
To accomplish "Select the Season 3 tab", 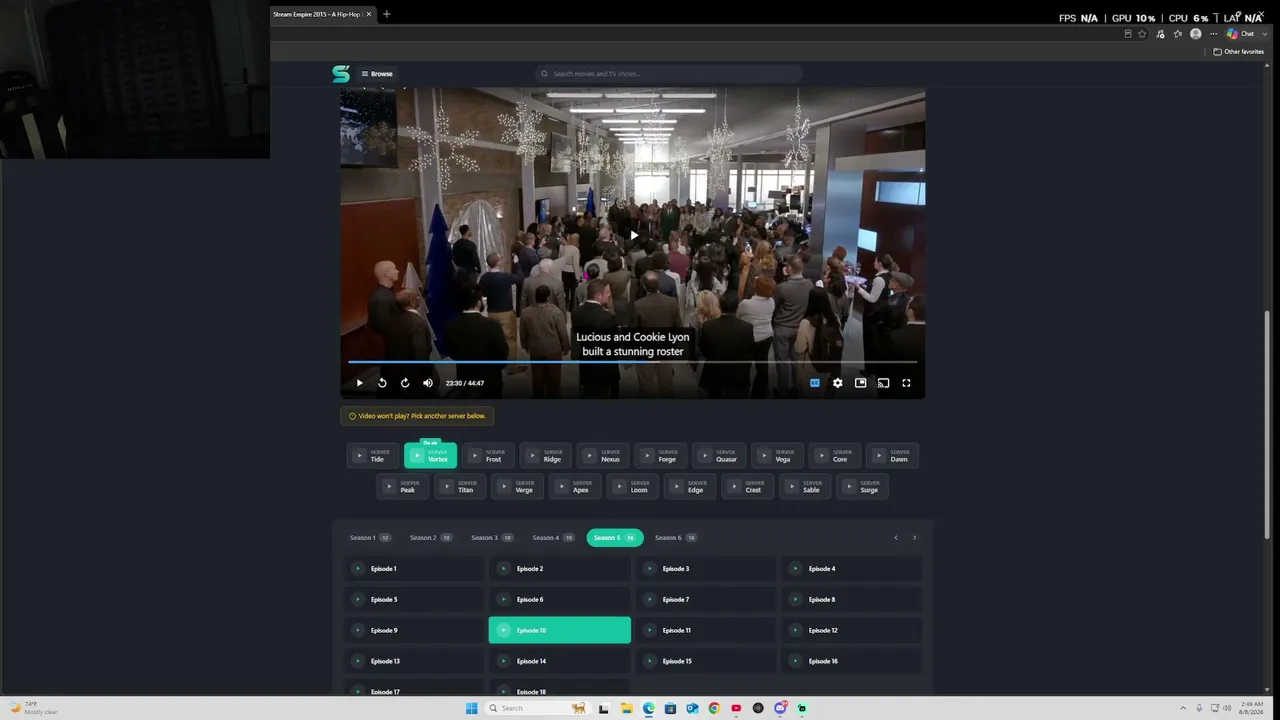I will (492, 538).
